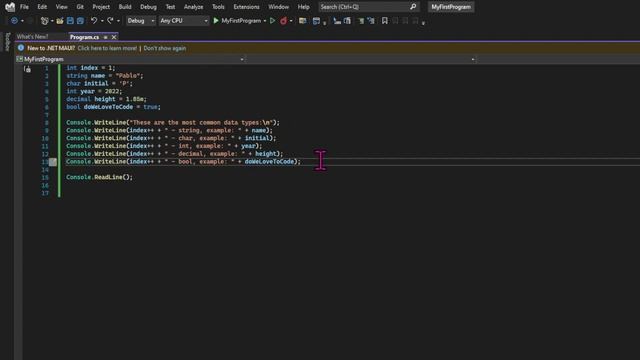The width and height of the screenshot is (640, 360).
Task: Open the Extensions menu
Action: pyautogui.click(x=247, y=7)
